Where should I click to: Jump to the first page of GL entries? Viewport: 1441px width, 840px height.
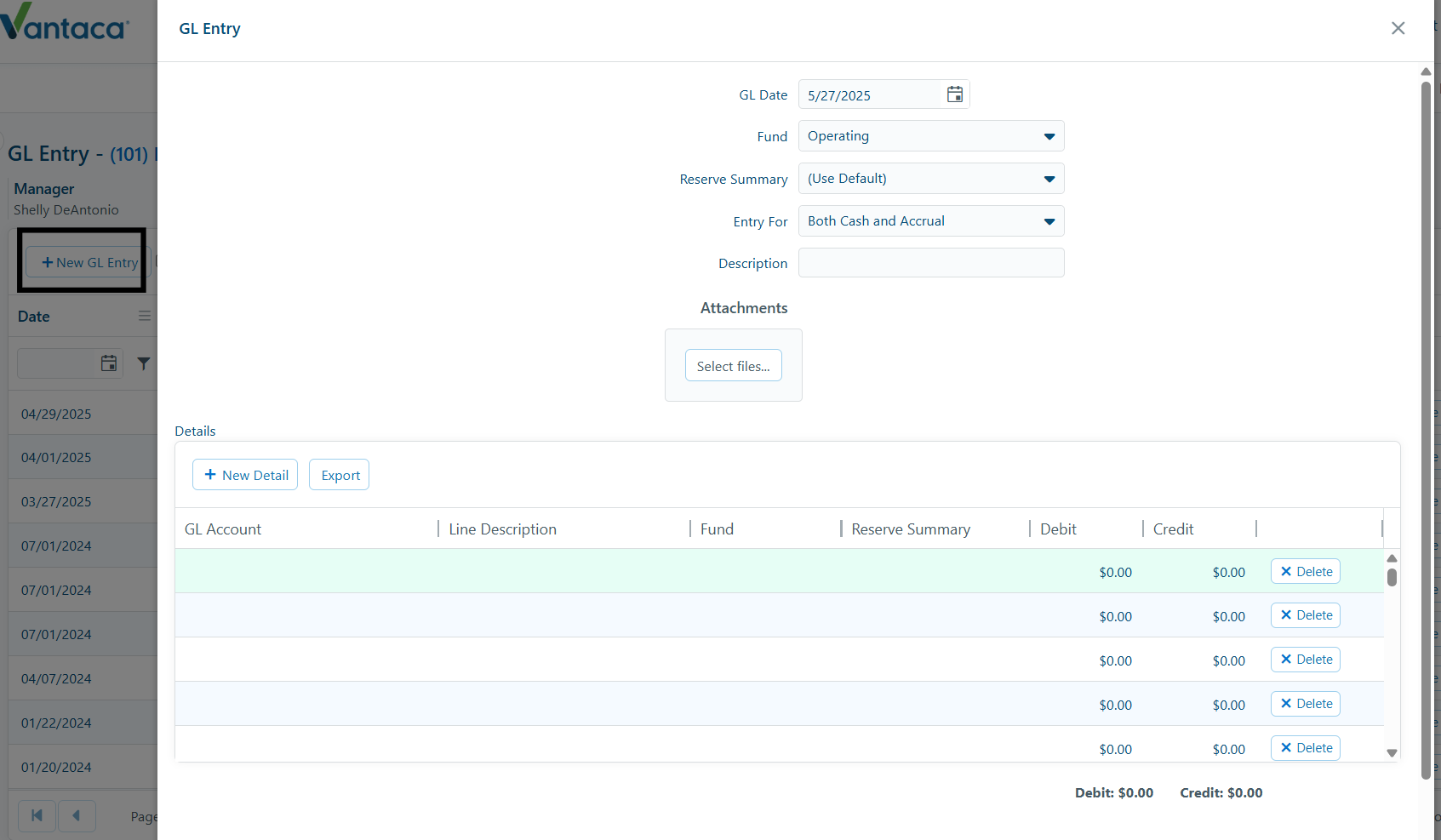click(37, 815)
